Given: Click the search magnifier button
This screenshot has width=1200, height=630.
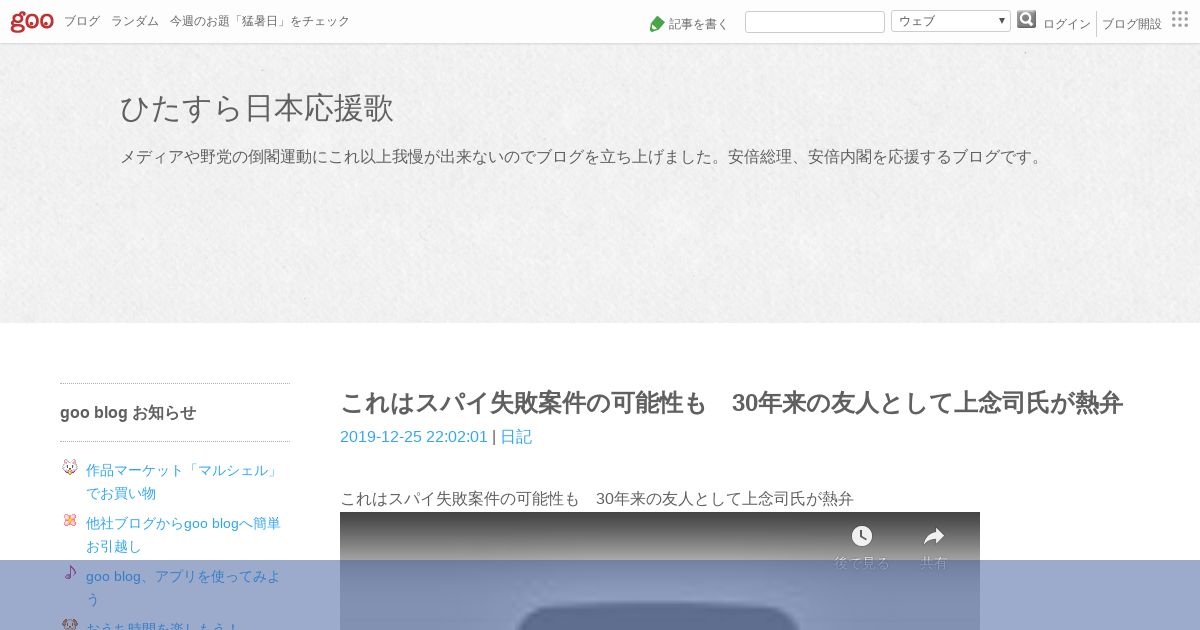Looking at the screenshot, I should click(1026, 20).
